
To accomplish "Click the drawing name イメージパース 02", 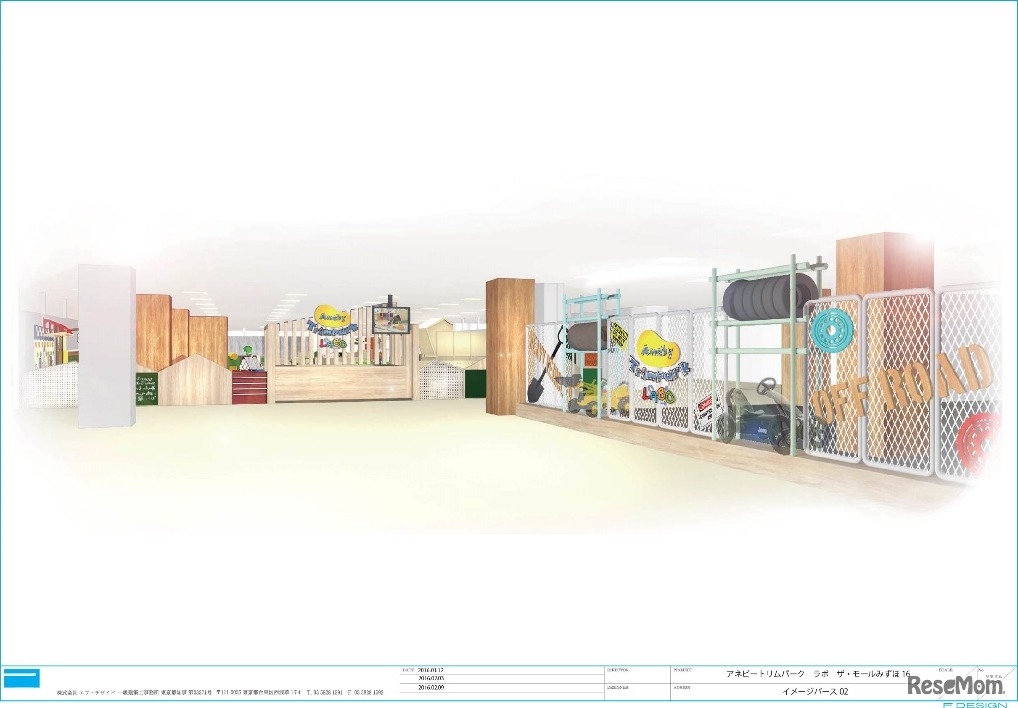I will coord(815,690).
